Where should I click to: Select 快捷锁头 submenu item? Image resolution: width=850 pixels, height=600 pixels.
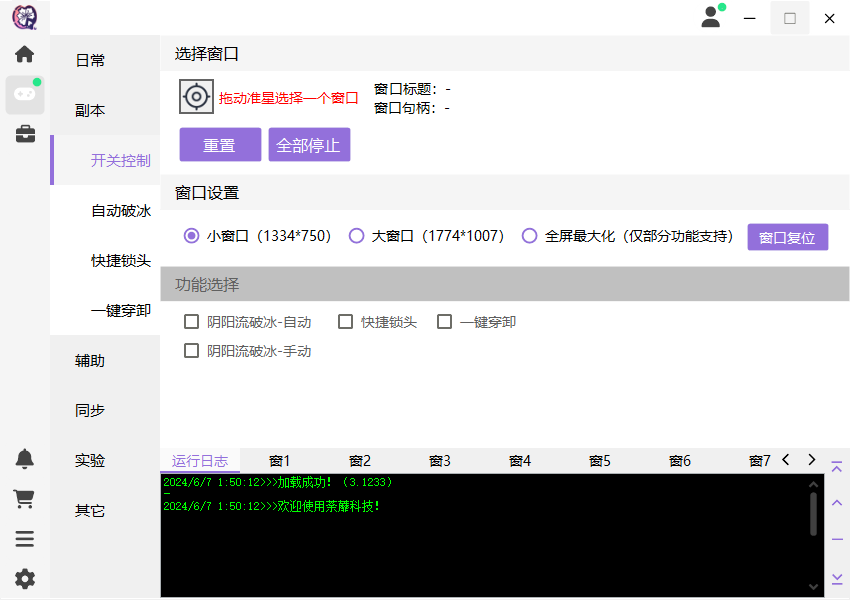coord(105,261)
